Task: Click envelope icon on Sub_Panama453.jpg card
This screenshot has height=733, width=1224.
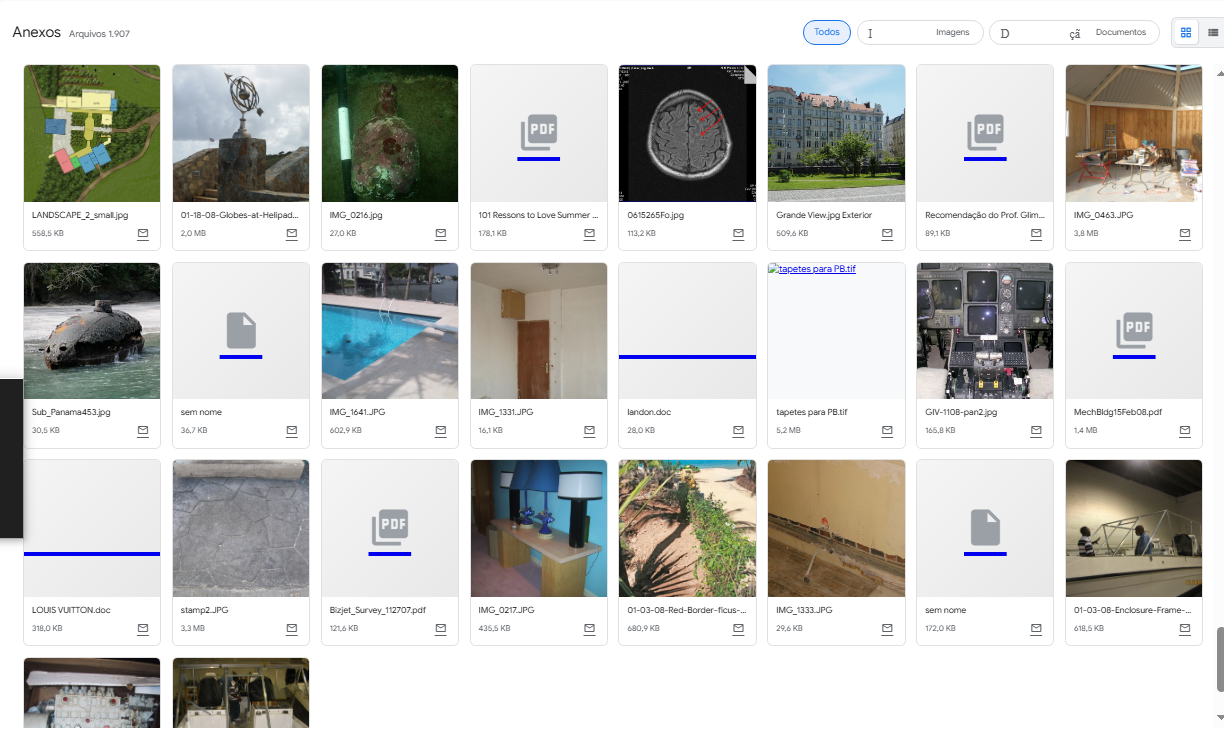Action: click(143, 431)
